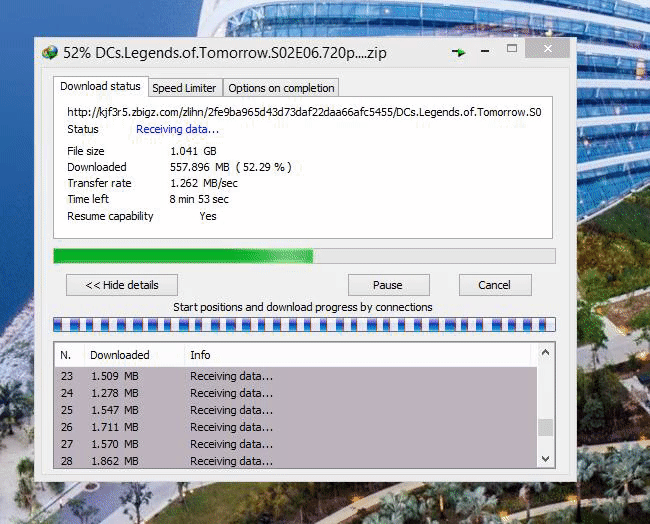The height and width of the screenshot is (524, 650).
Task: Click the green arrow icon in title bar
Action: 459,52
